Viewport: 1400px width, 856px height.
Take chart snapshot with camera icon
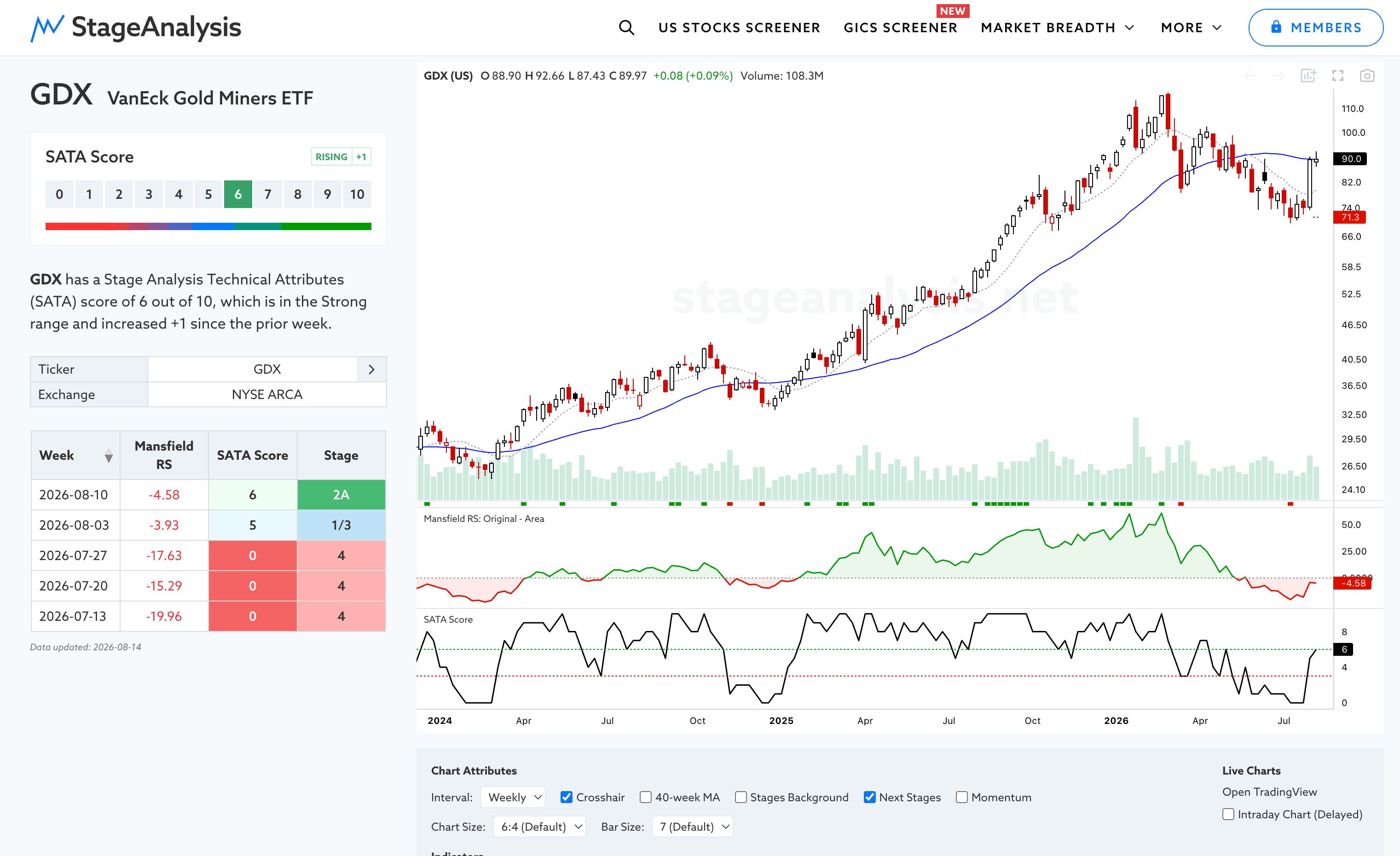click(1367, 75)
